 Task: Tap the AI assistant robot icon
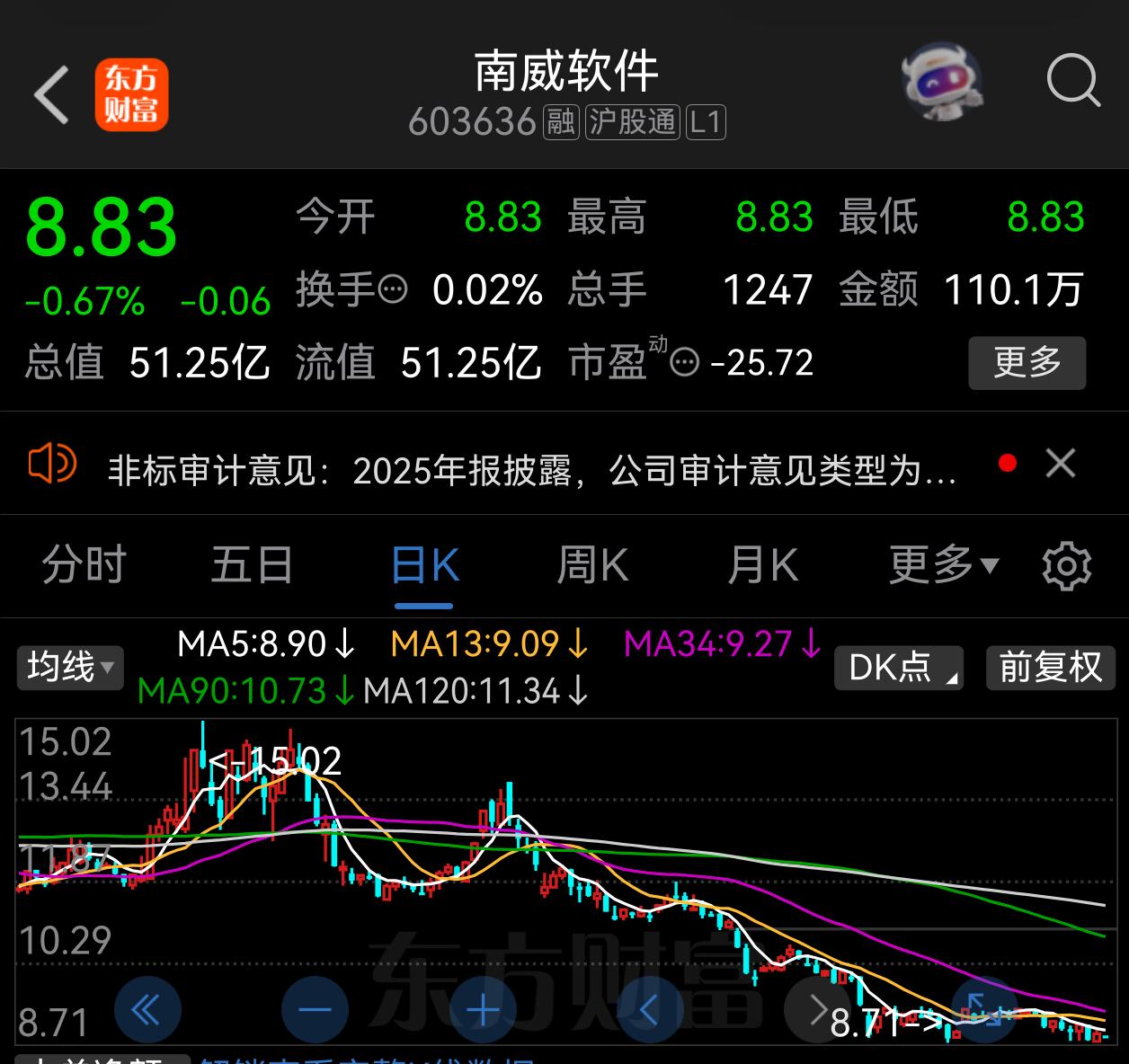[942, 81]
